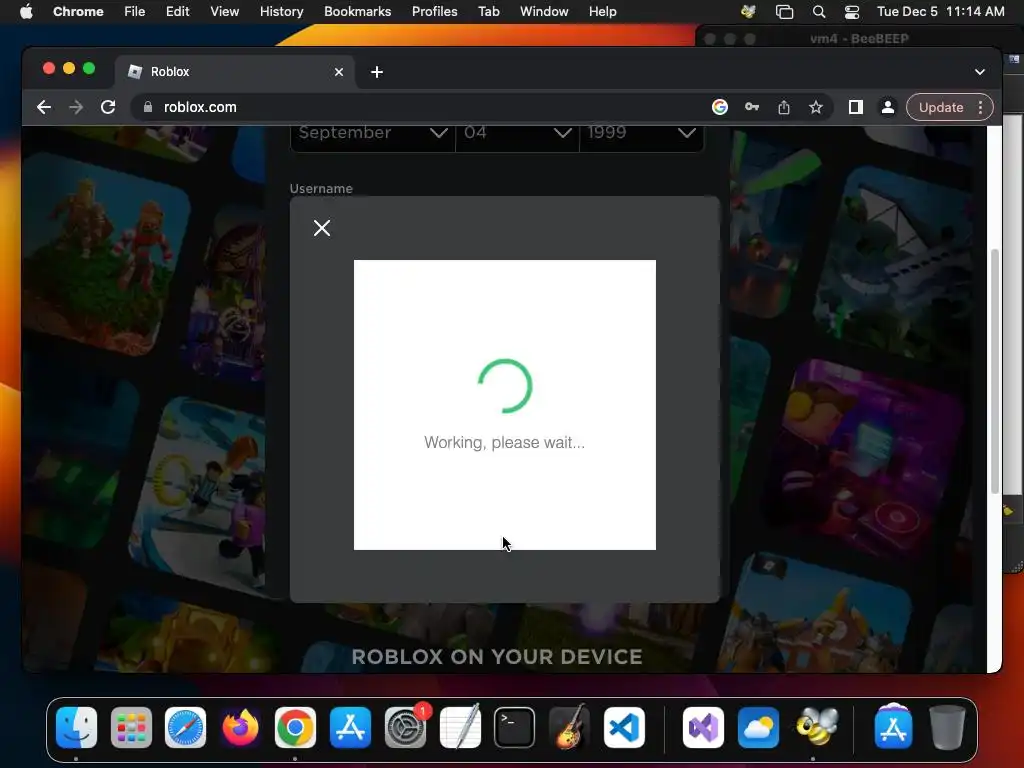Open the Help menu
The width and height of the screenshot is (1024, 768).
pos(602,12)
